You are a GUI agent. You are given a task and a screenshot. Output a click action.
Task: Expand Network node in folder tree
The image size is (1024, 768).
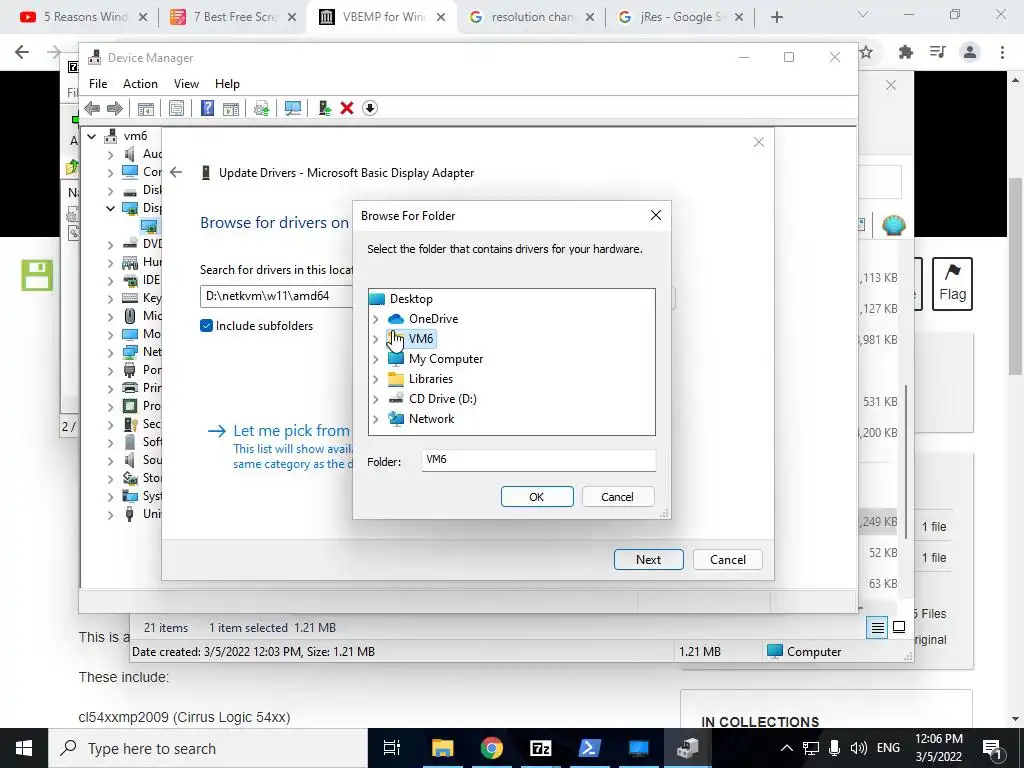tap(376, 419)
